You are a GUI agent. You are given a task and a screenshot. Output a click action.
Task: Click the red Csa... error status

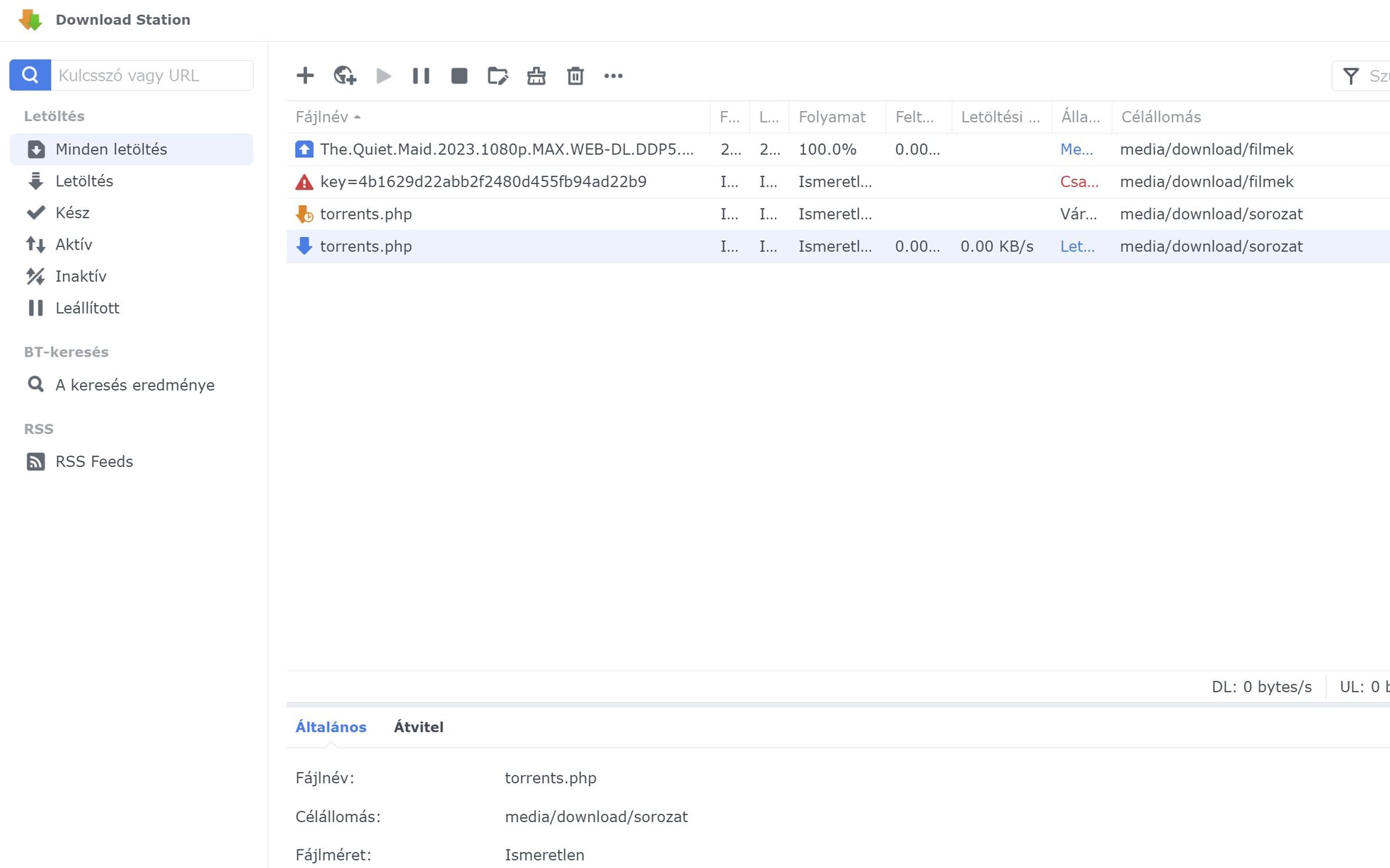(1079, 182)
